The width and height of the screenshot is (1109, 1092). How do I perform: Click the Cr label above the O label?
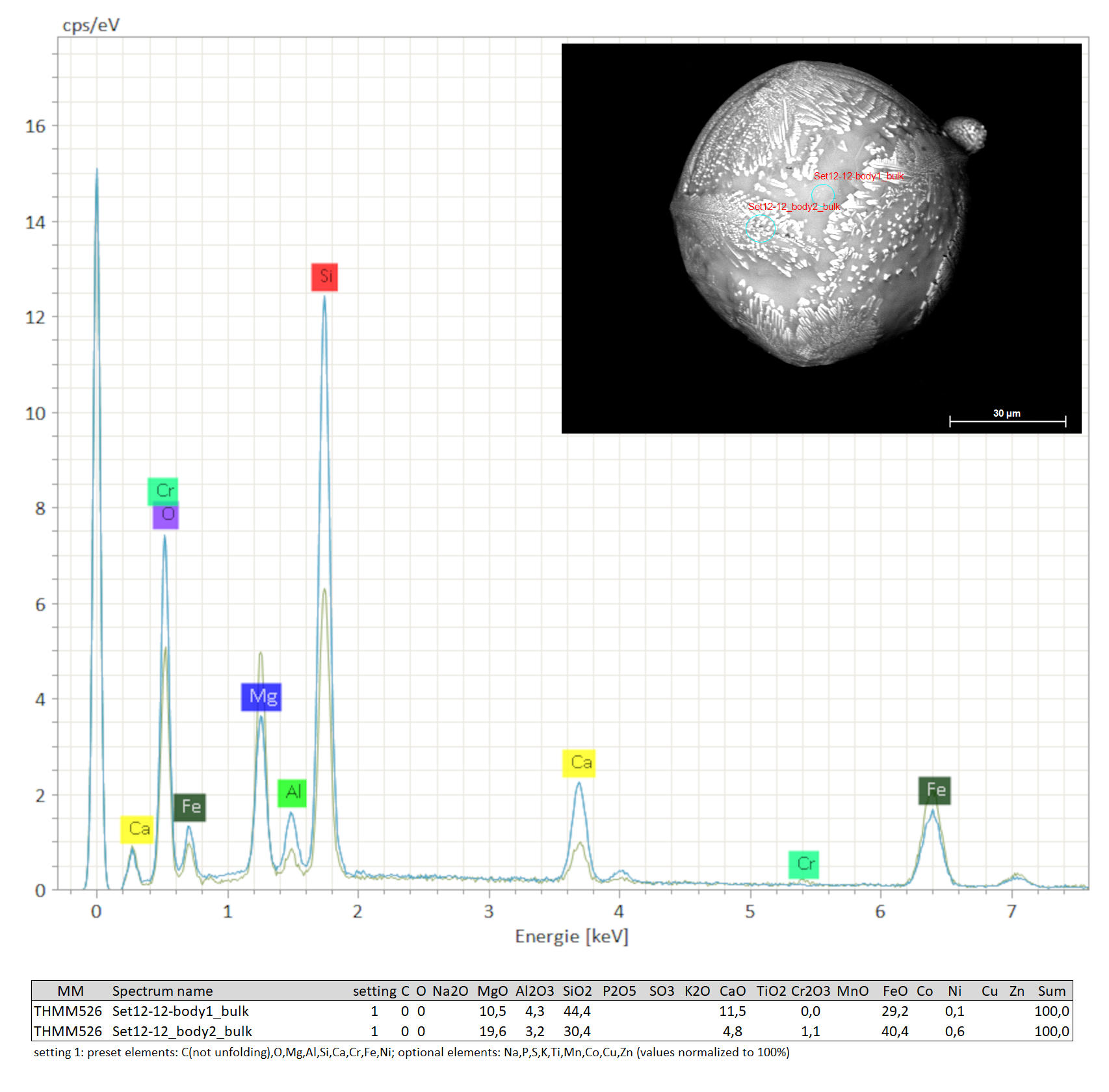163,491
